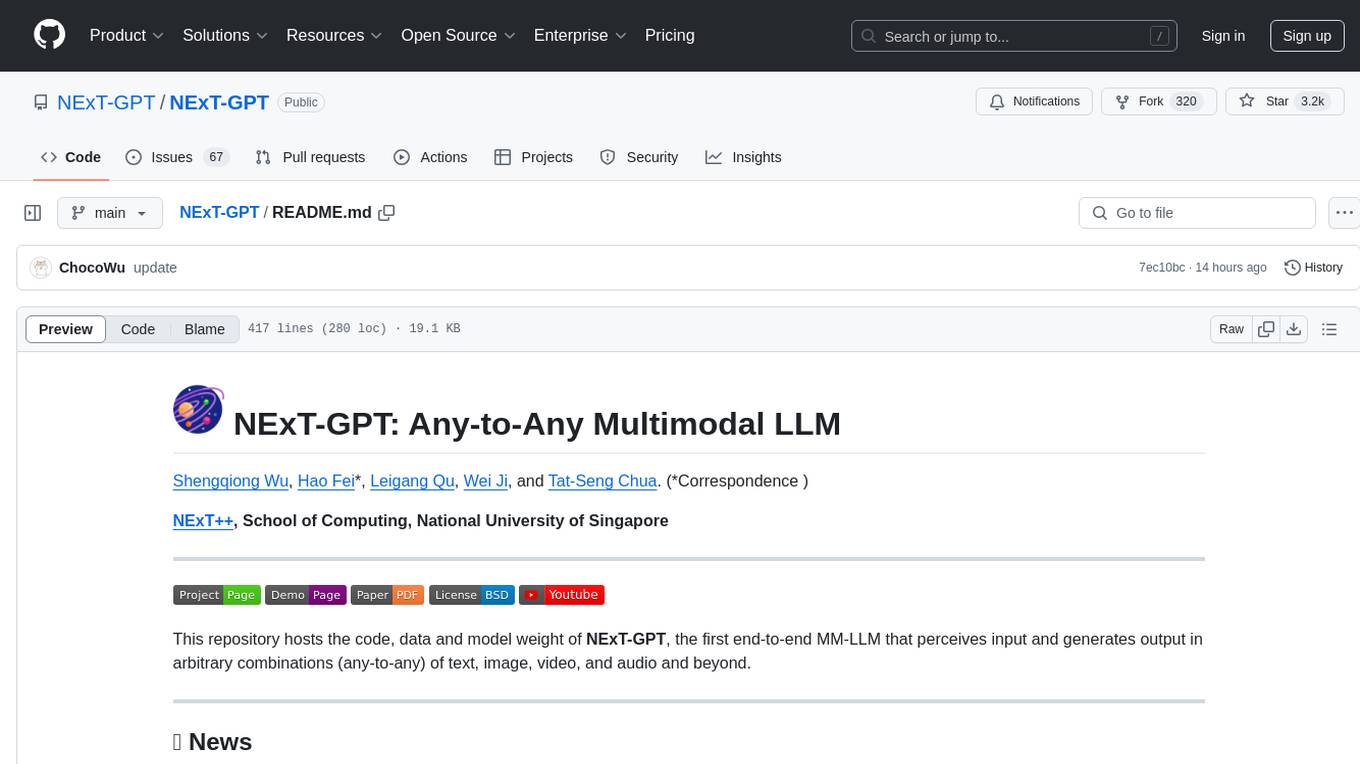Screen dimensions: 1360x764
Task: Open the Insights tab
Action: pos(743,157)
